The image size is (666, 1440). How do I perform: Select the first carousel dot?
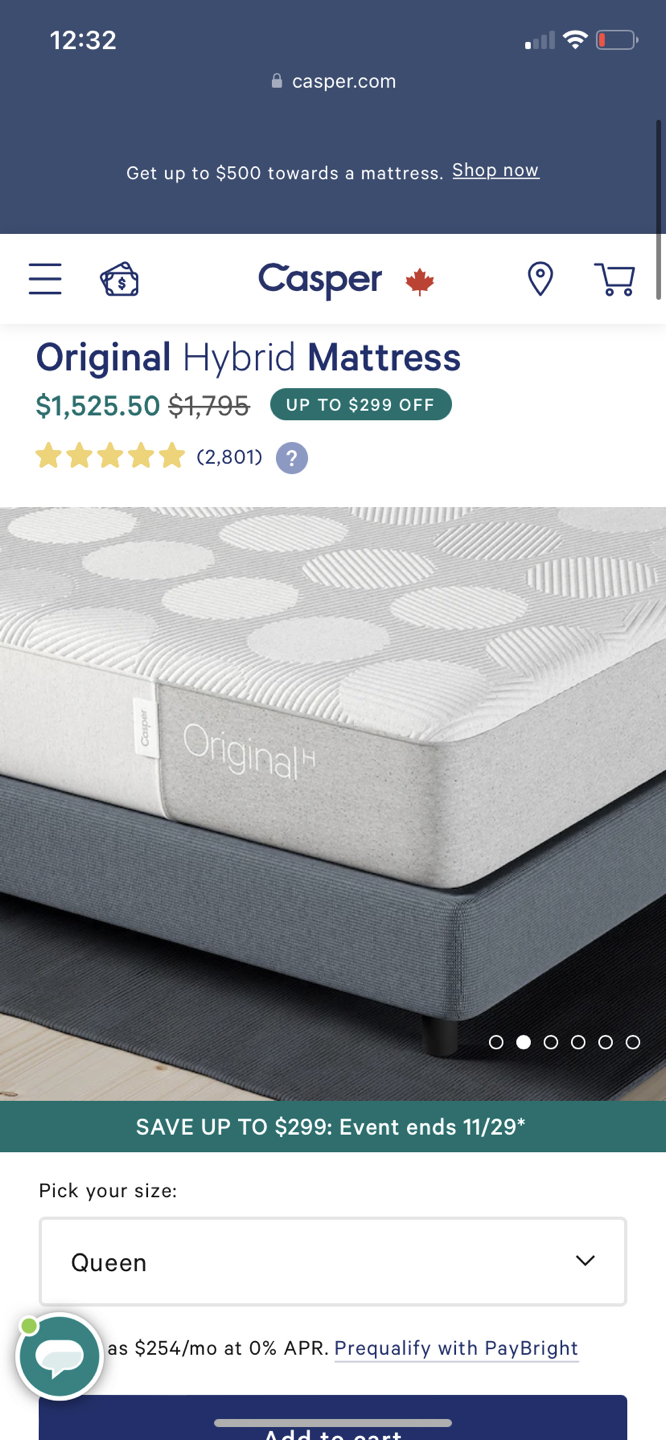pos(496,1042)
